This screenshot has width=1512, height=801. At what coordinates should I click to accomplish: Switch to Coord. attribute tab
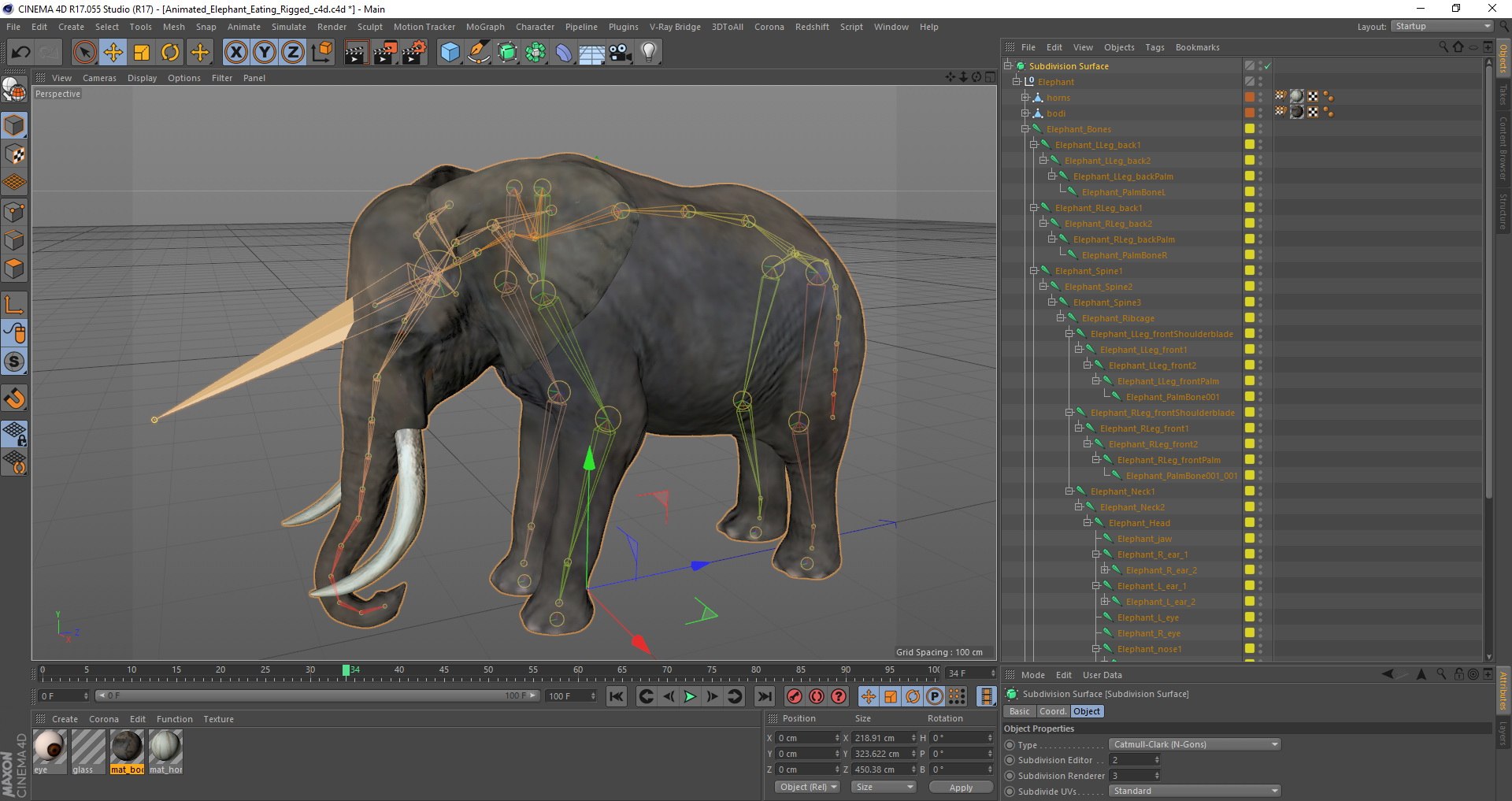coord(1052,711)
